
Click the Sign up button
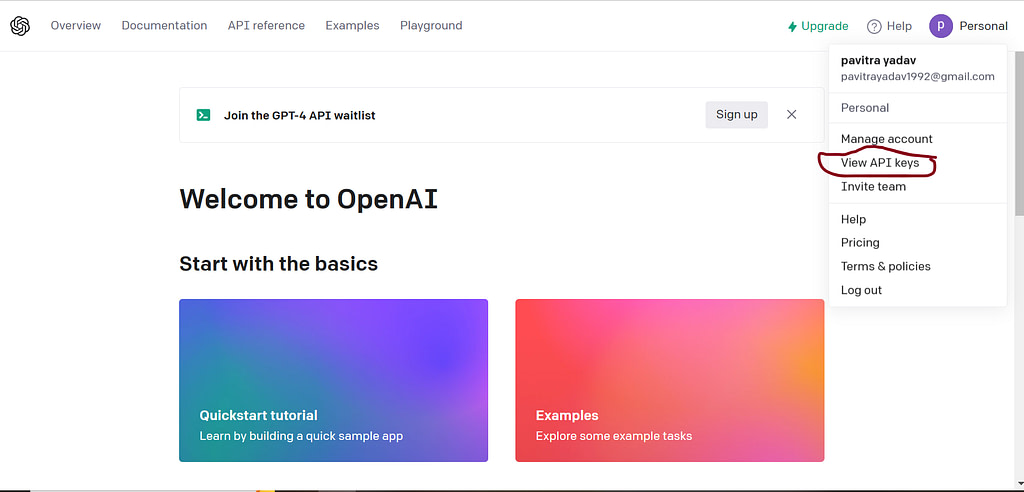point(737,115)
